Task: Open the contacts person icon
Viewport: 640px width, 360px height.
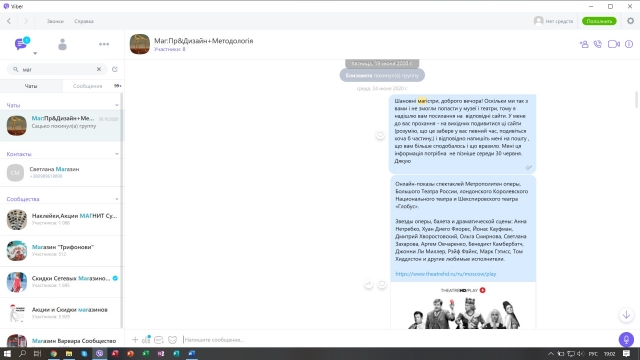Action: [62, 44]
